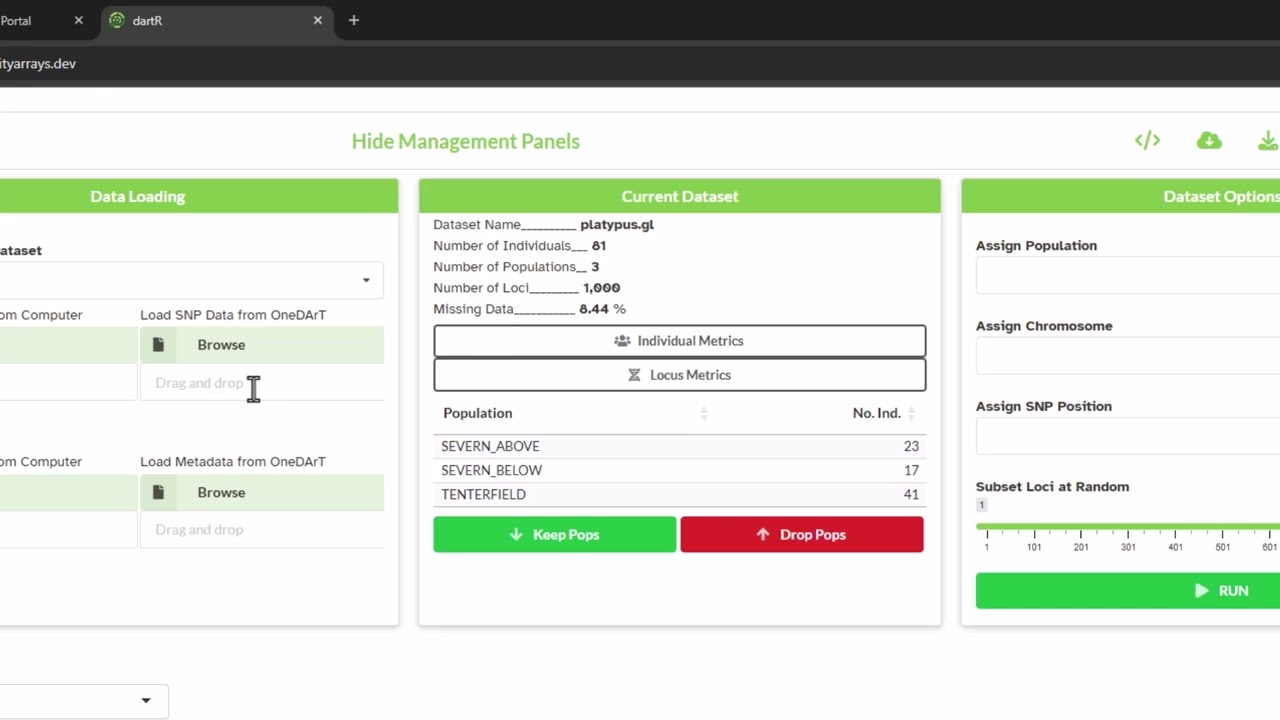Click Hide Management Panels
This screenshot has height=720, width=1280.
coord(465,141)
